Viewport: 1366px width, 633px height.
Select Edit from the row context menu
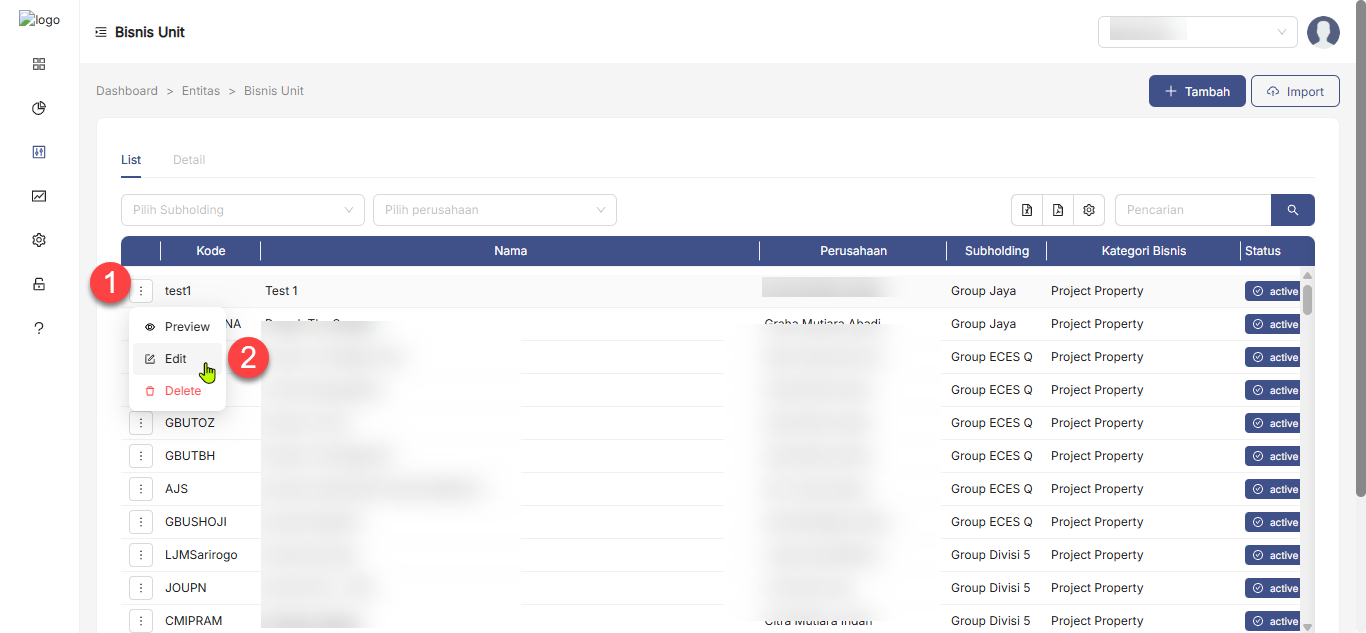pyautogui.click(x=176, y=359)
